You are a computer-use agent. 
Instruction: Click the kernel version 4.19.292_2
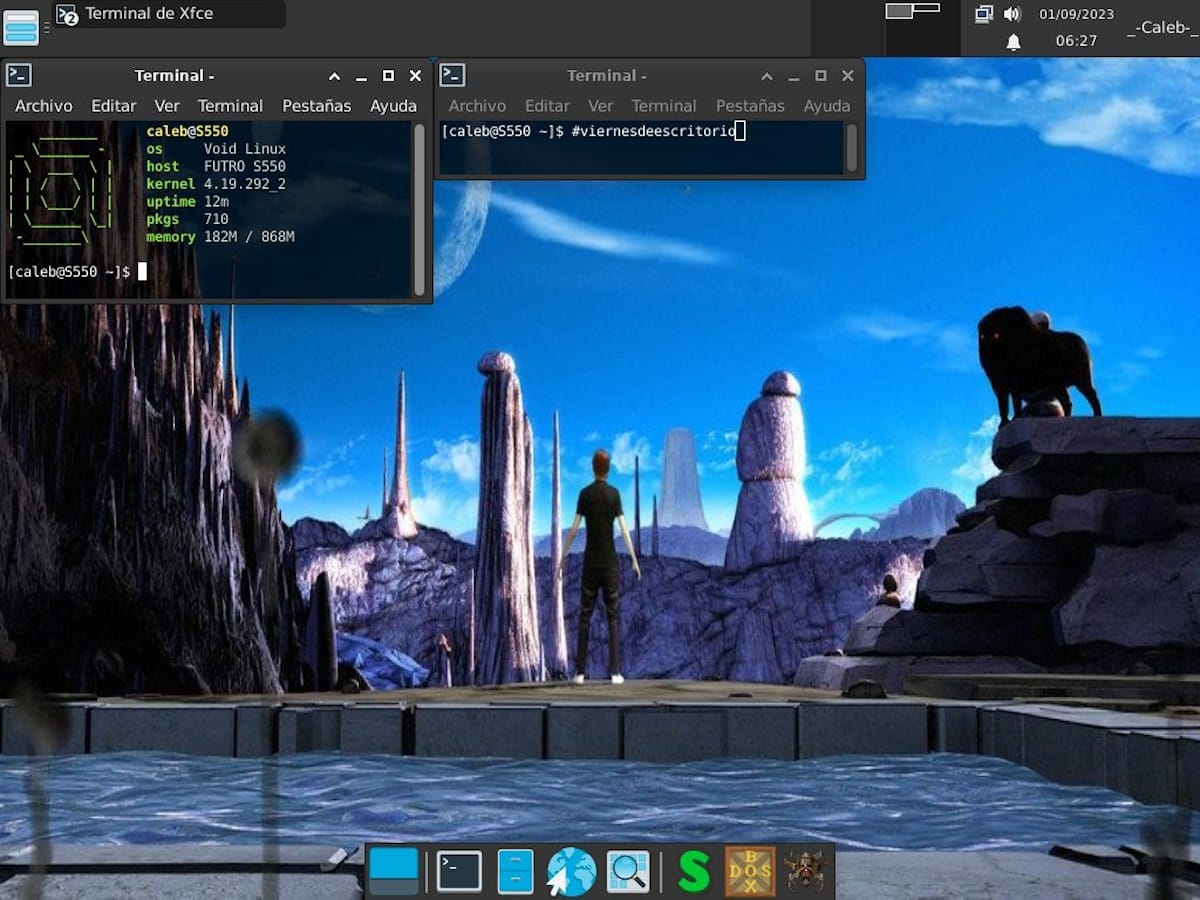pyautogui.click(x=245, y=184)
